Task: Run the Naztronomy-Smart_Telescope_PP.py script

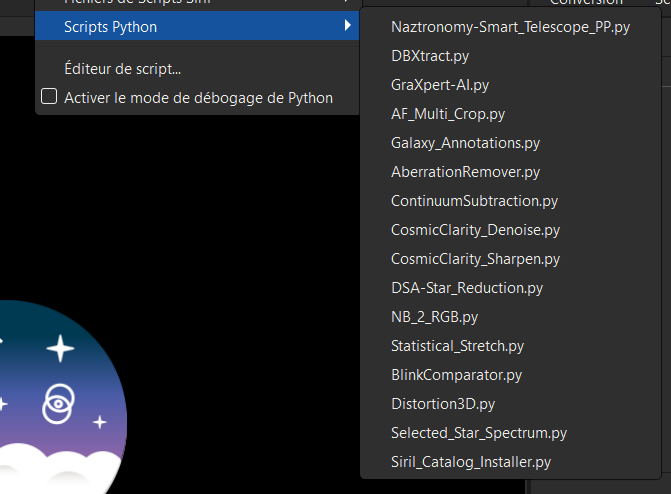Action: [x=510, y=27]
